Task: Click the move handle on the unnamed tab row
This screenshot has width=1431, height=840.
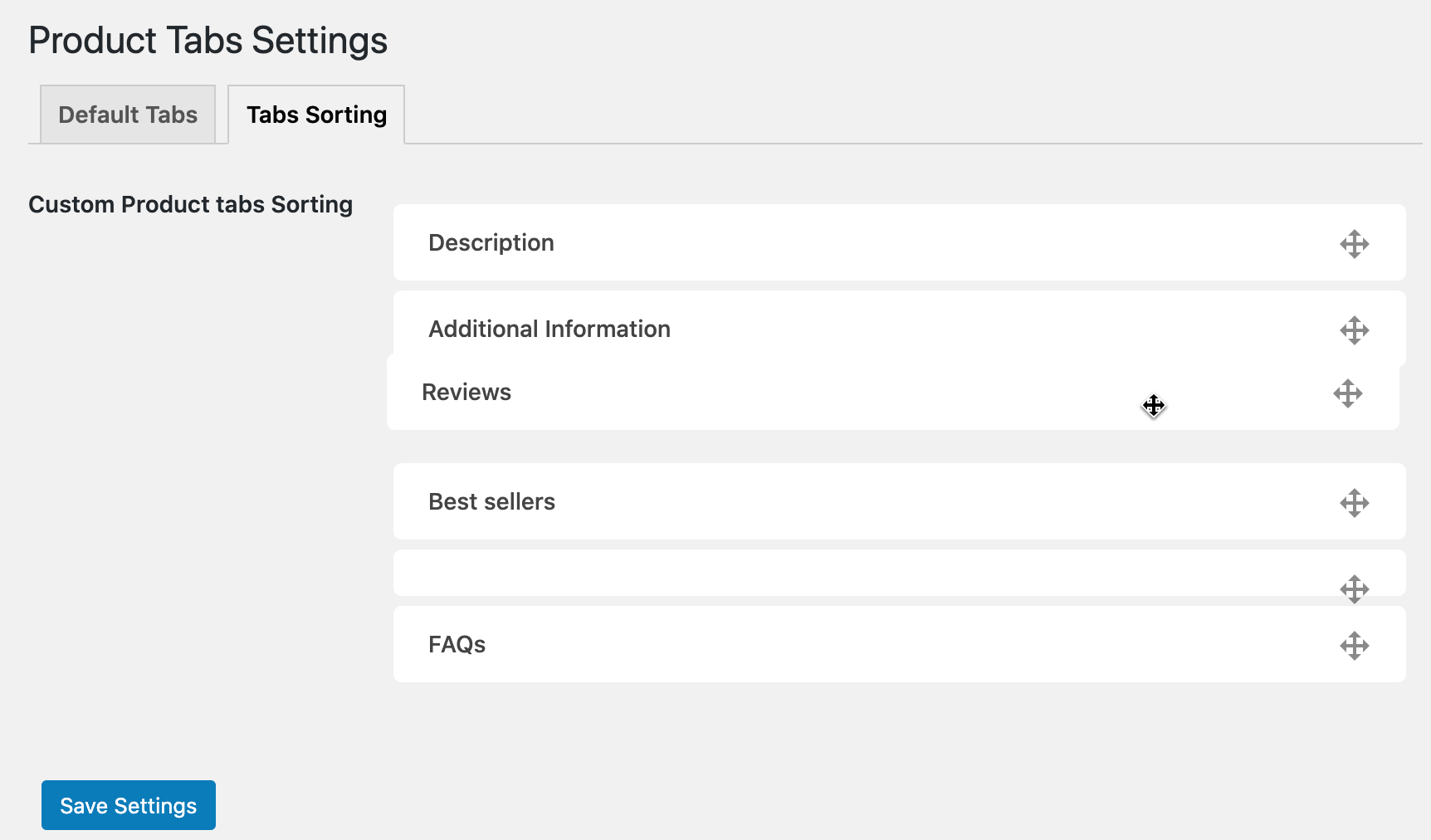Action: click(x=1354, y=589)
